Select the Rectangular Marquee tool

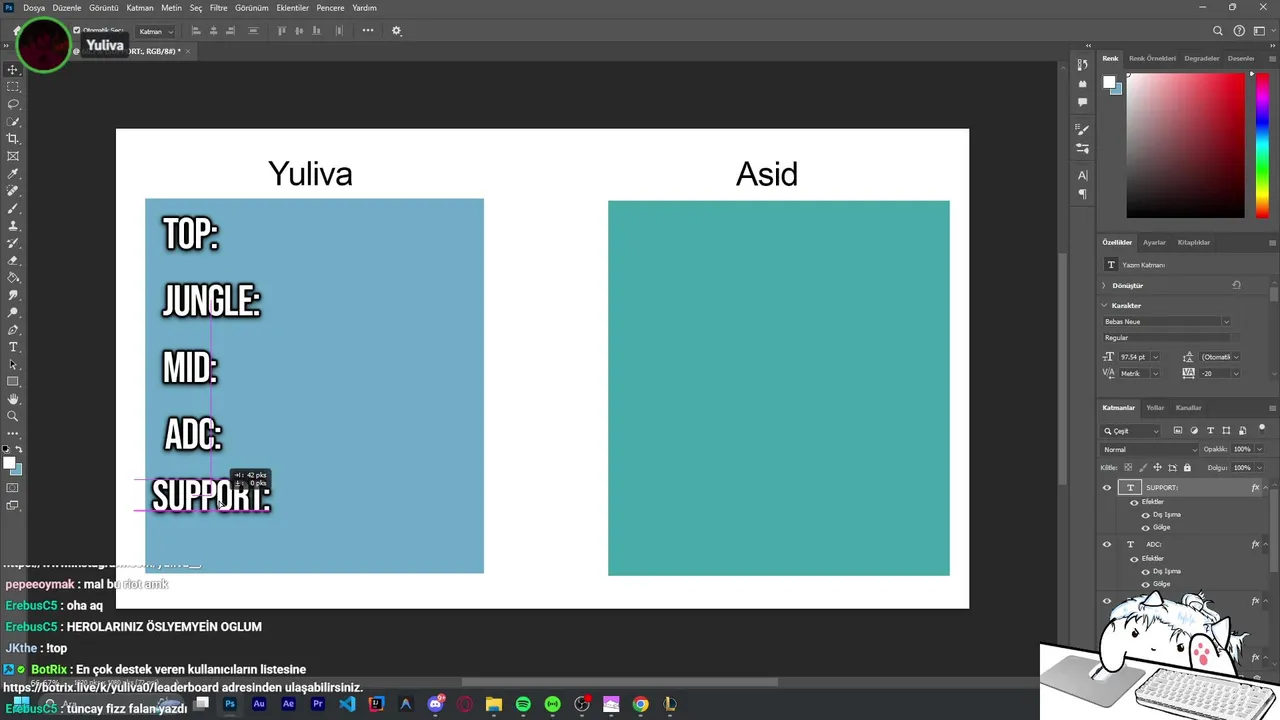13,87
